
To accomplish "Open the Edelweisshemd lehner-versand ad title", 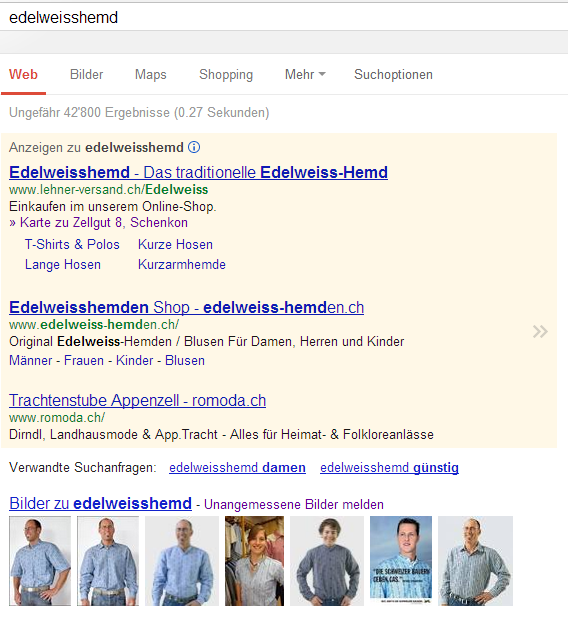I will (198, 172).
